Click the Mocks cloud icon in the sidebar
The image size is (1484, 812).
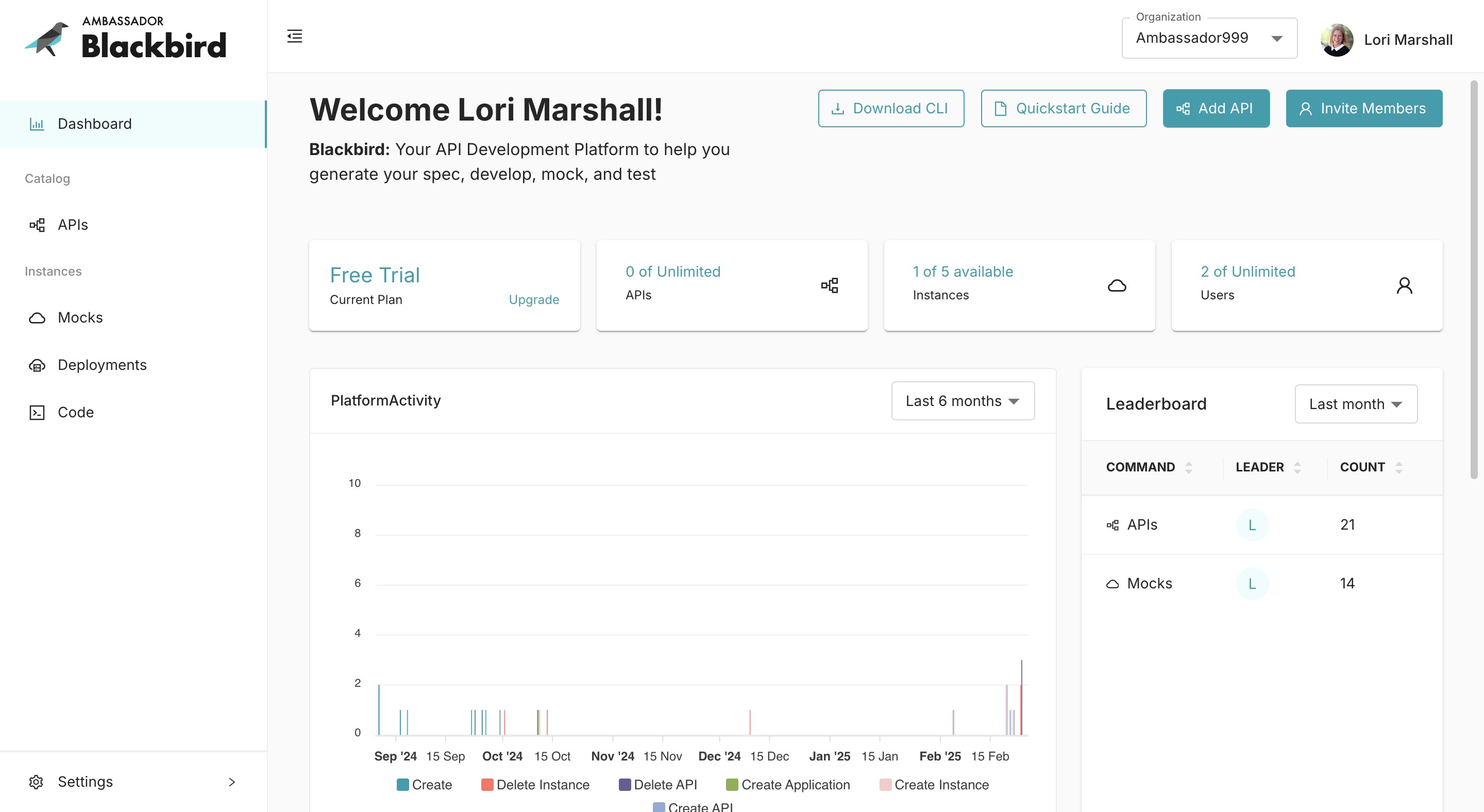tap(37, 318)
